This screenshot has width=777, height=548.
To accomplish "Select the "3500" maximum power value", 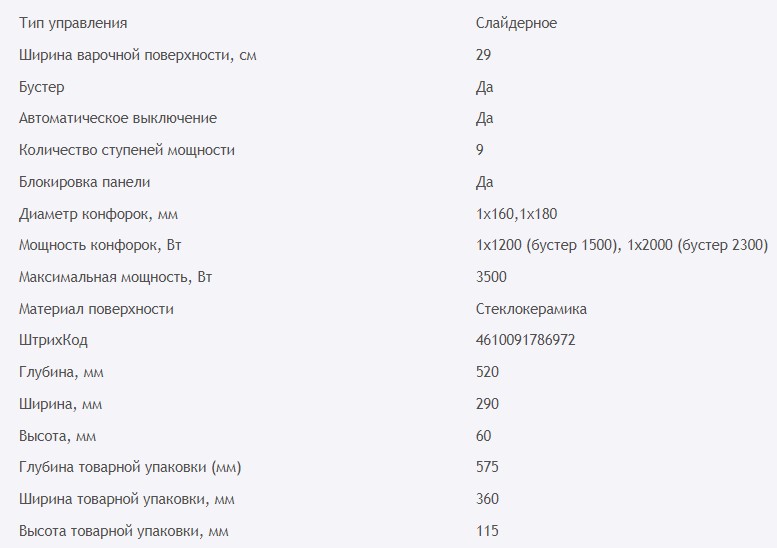I will point(492,277).
